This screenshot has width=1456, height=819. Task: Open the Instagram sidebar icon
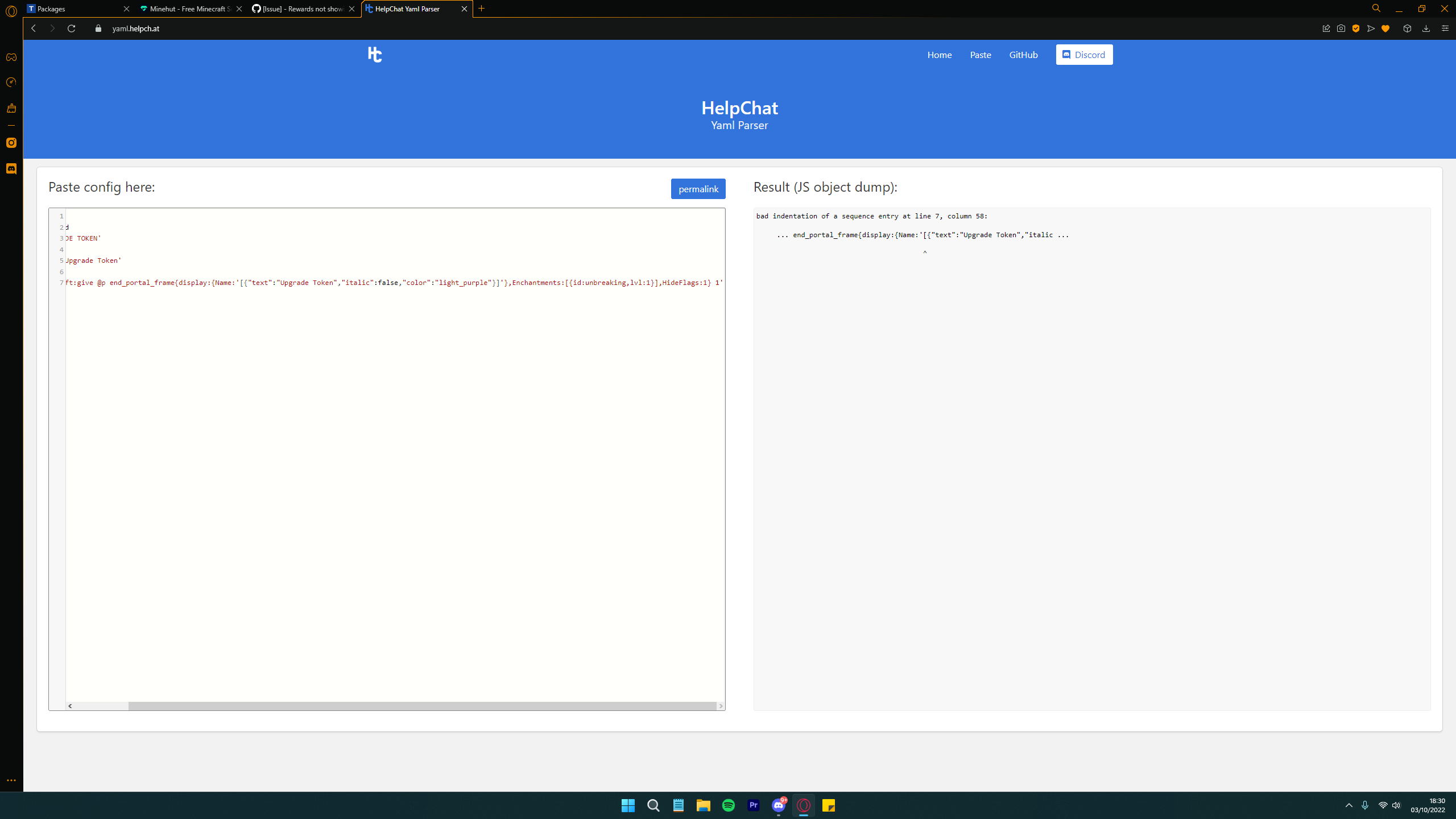click(11, 143)
